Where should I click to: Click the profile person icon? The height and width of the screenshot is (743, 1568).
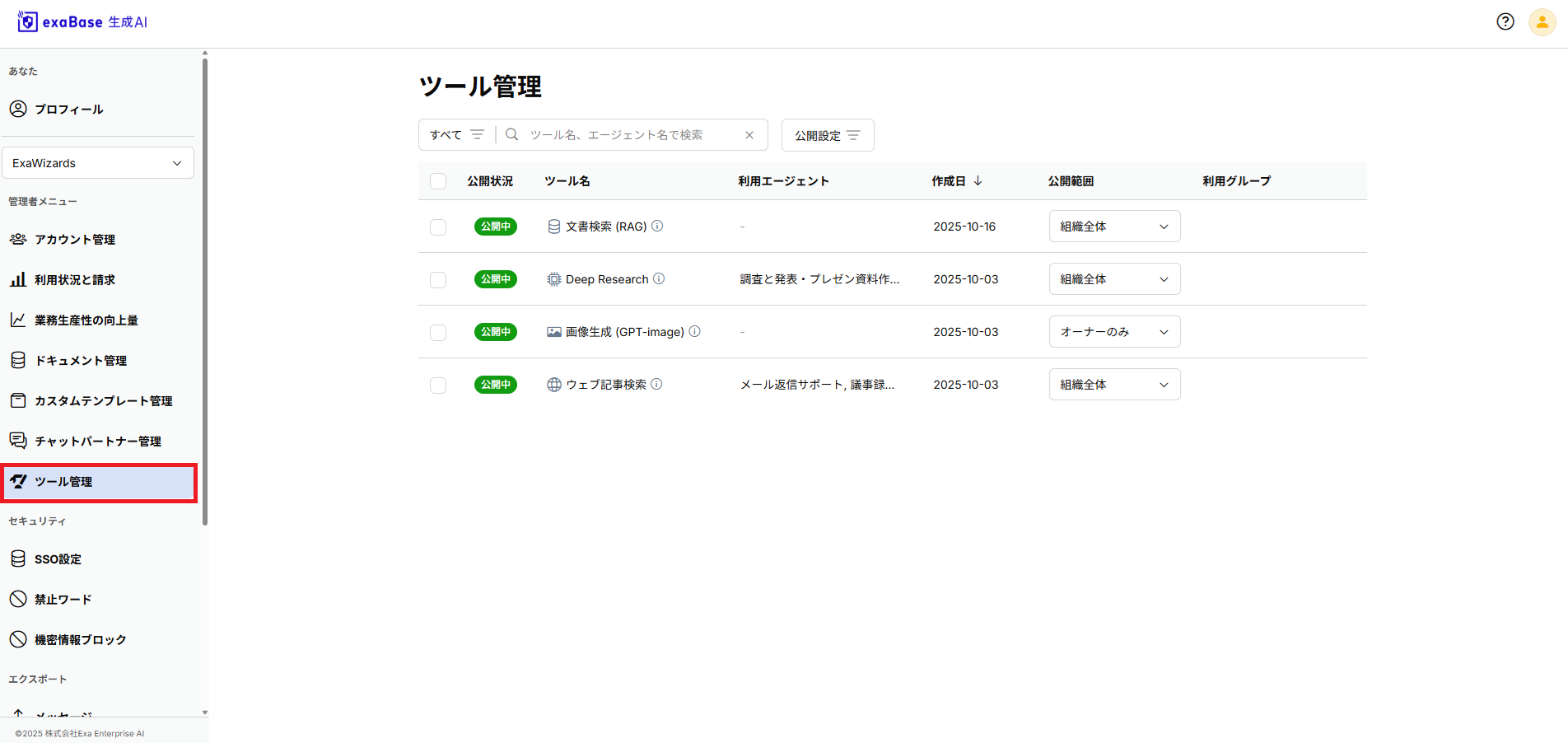(18, 109)
